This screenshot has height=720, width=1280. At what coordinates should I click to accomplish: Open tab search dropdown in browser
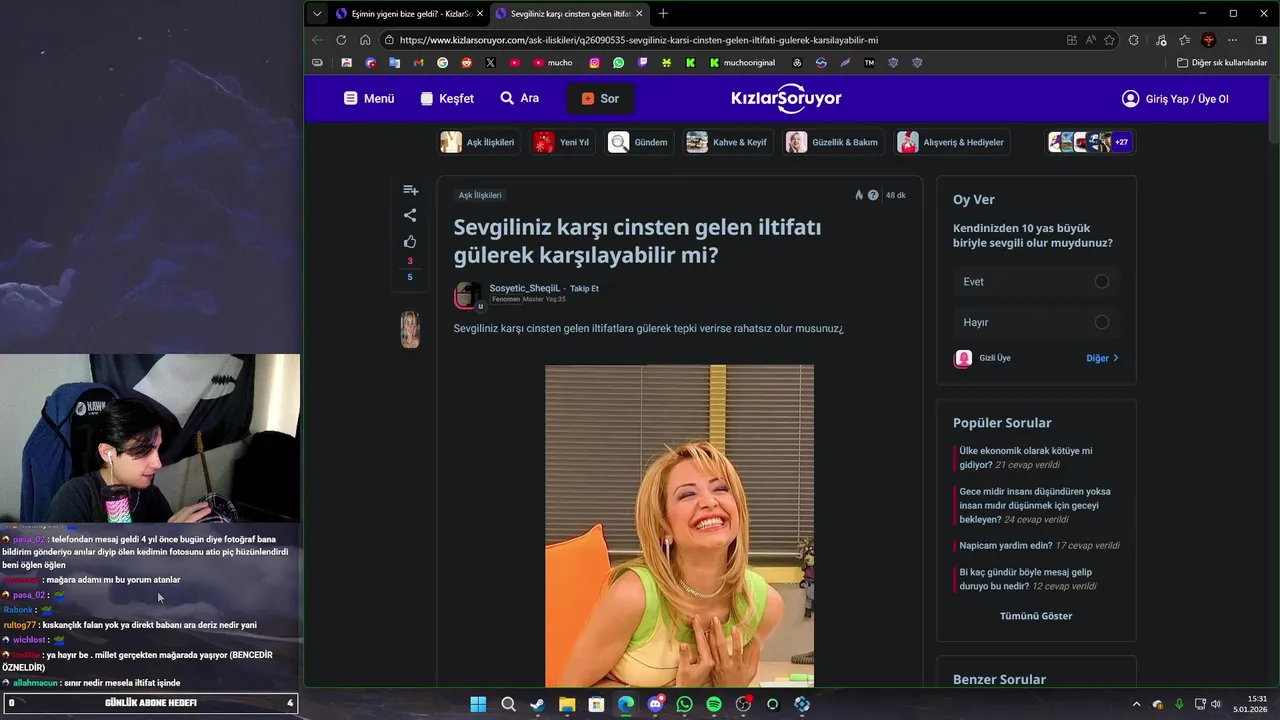317,13
